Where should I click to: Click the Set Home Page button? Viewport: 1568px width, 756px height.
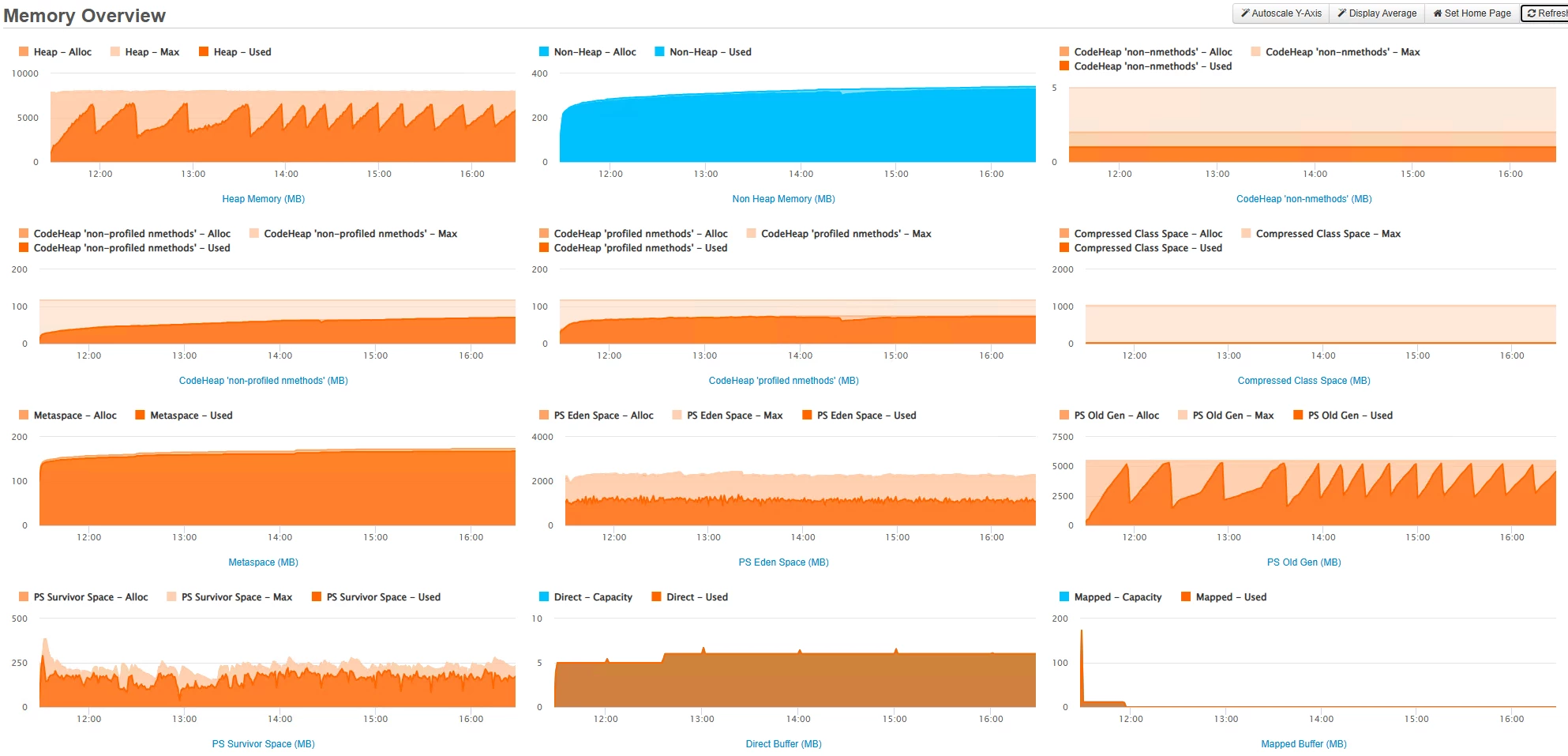coord(1472,13)
